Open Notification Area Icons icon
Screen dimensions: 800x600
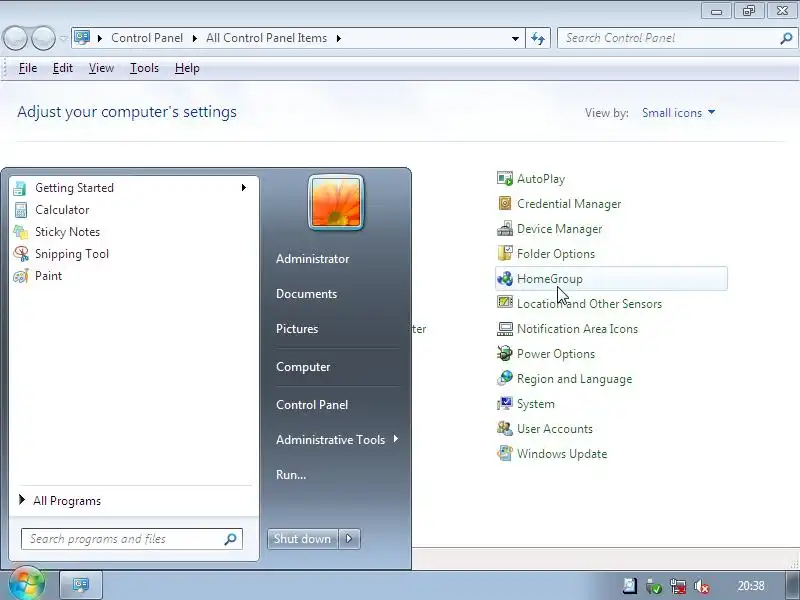coord(505,329)
